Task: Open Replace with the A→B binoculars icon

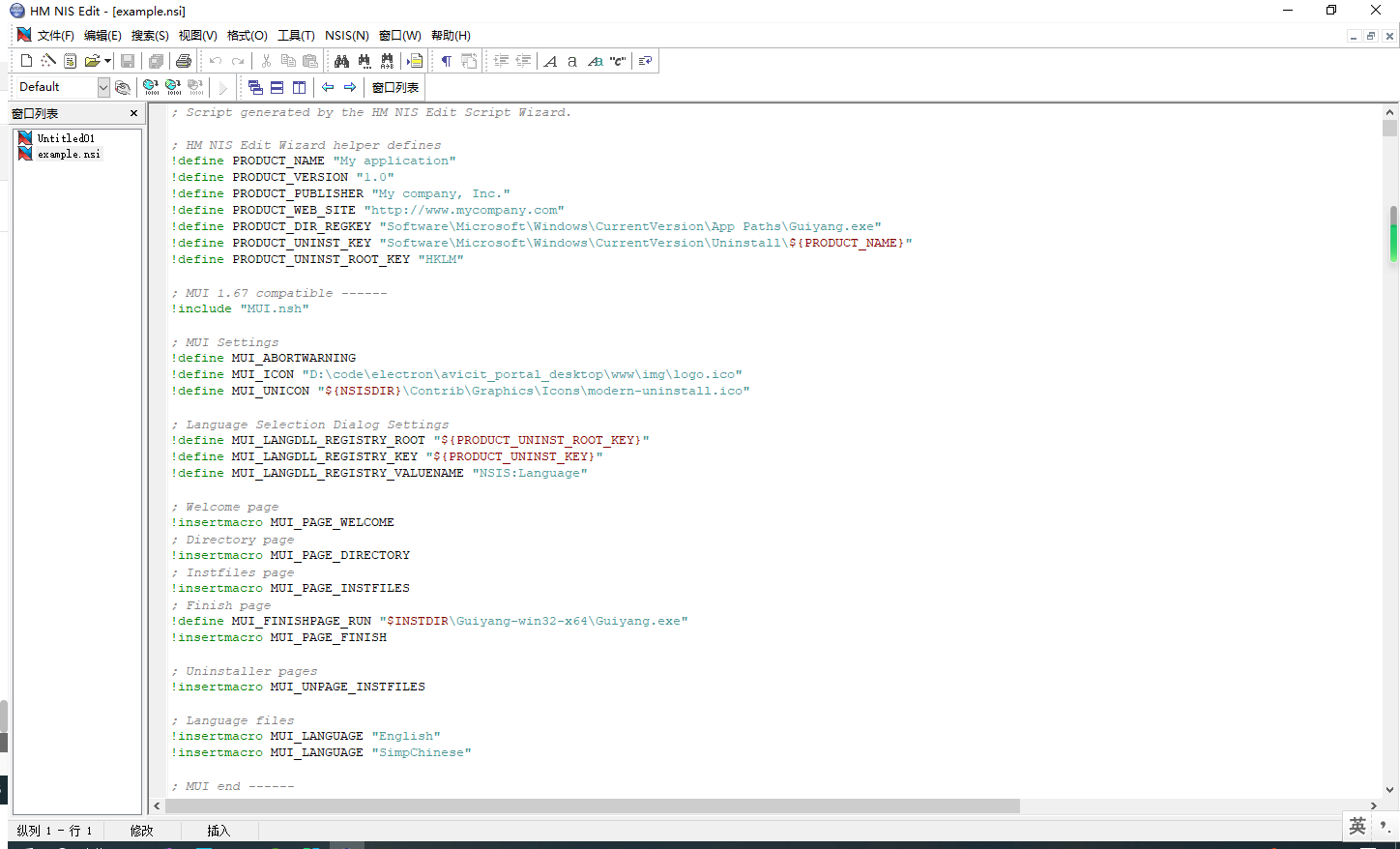Action: [x=387, y=61]
